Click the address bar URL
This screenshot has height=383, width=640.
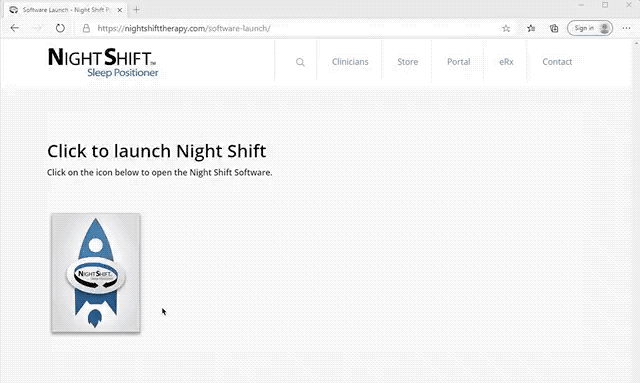184,28
